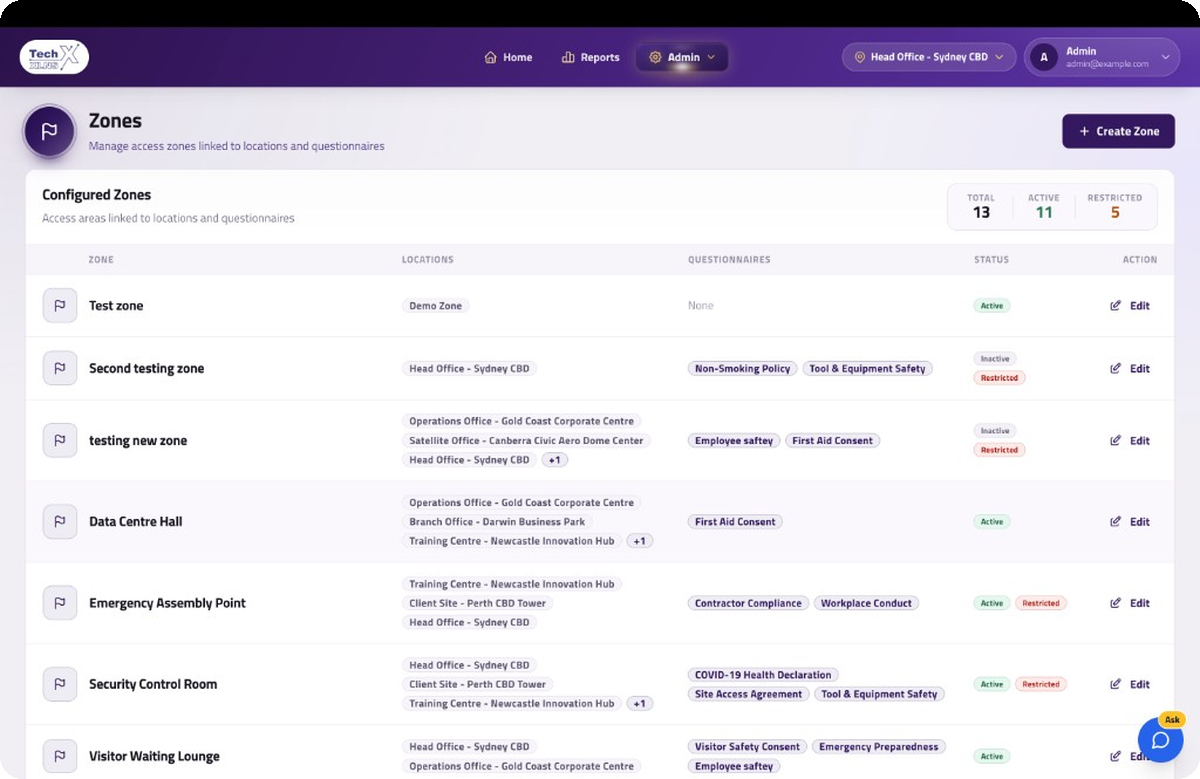The width and height of the screenshot is (1200, 779).
Task: Click the Active 11 stat
Action: [1044, 206]
